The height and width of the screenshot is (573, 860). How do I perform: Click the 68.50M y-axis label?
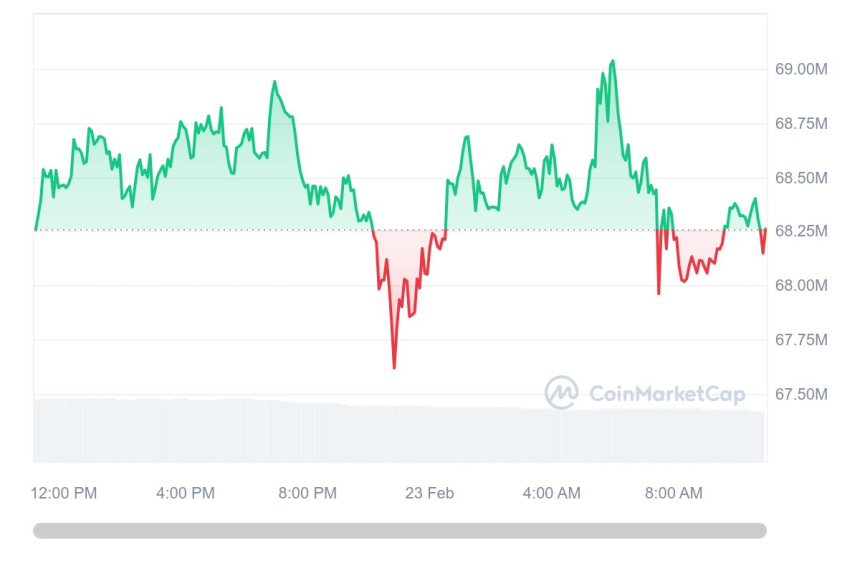801,178
